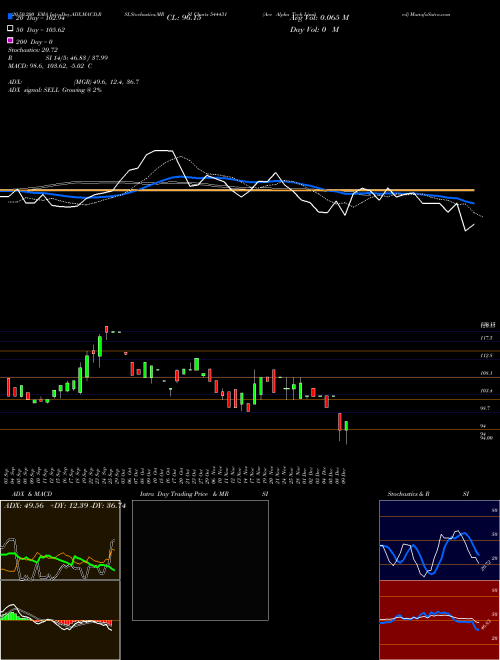Click the 'Stochastics: 29.72' reading
This screenshot has width=500, height=660.
[x=33, y=50]
